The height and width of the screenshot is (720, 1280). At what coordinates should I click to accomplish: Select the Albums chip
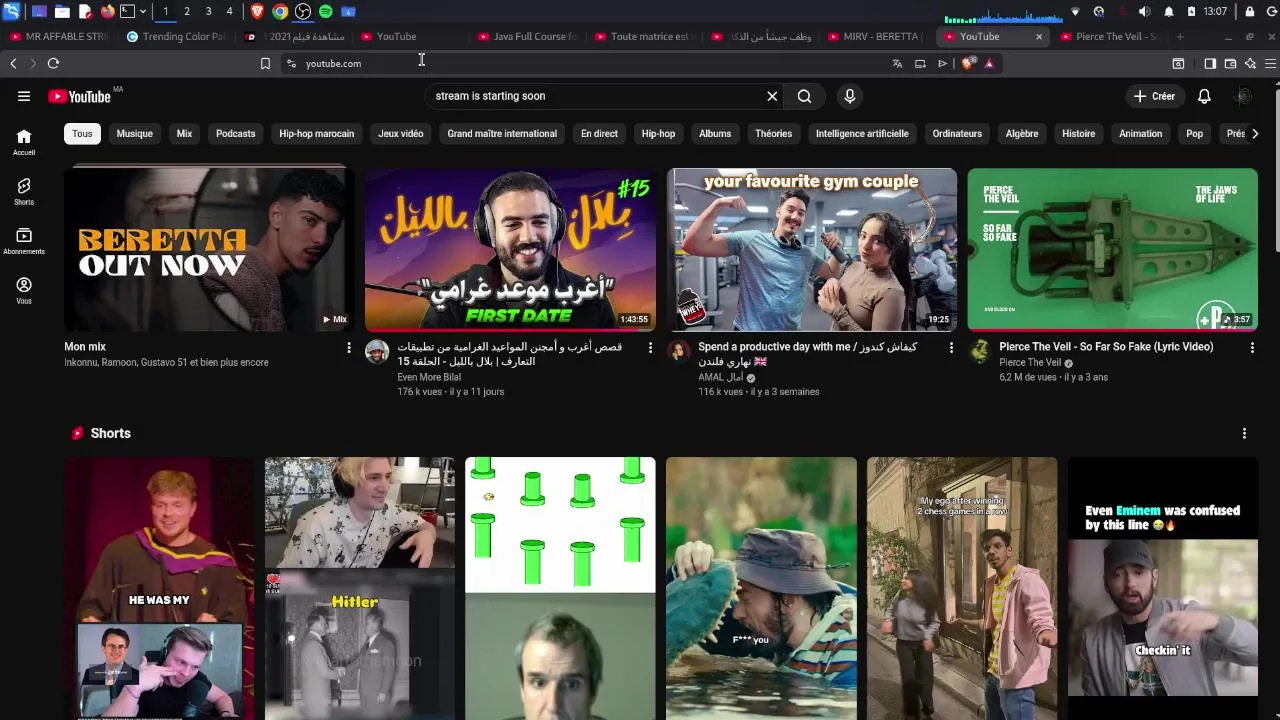click(715, 133)
